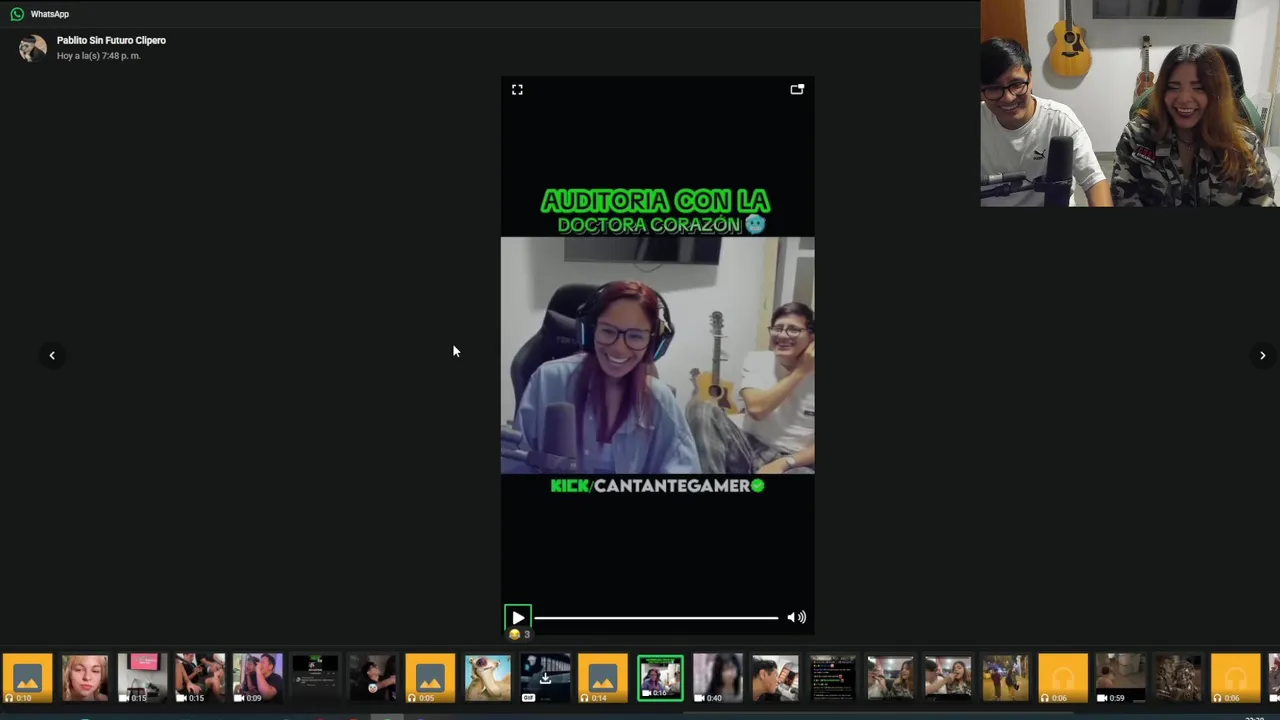Click the sender name Pablito Sin Futuro Clipero
1280x720 pixels.
point(111,40)
